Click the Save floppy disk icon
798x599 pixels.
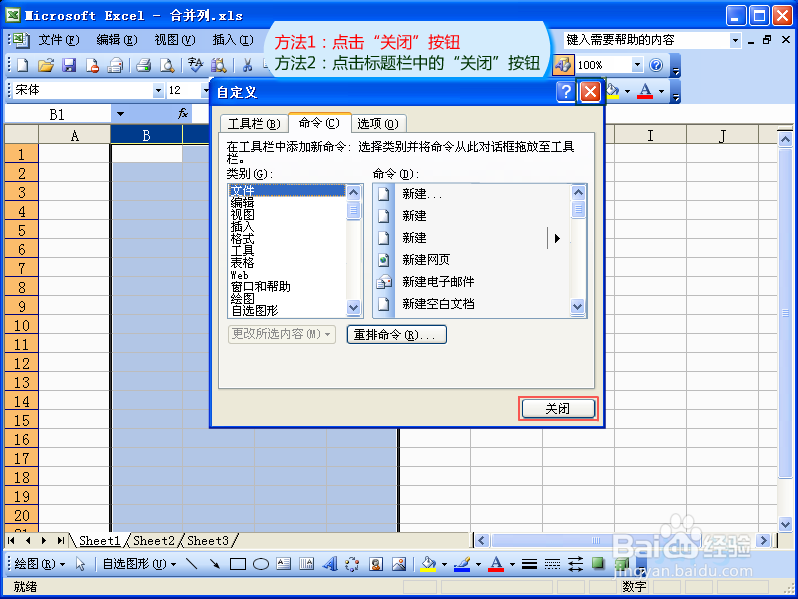point(69,65)
